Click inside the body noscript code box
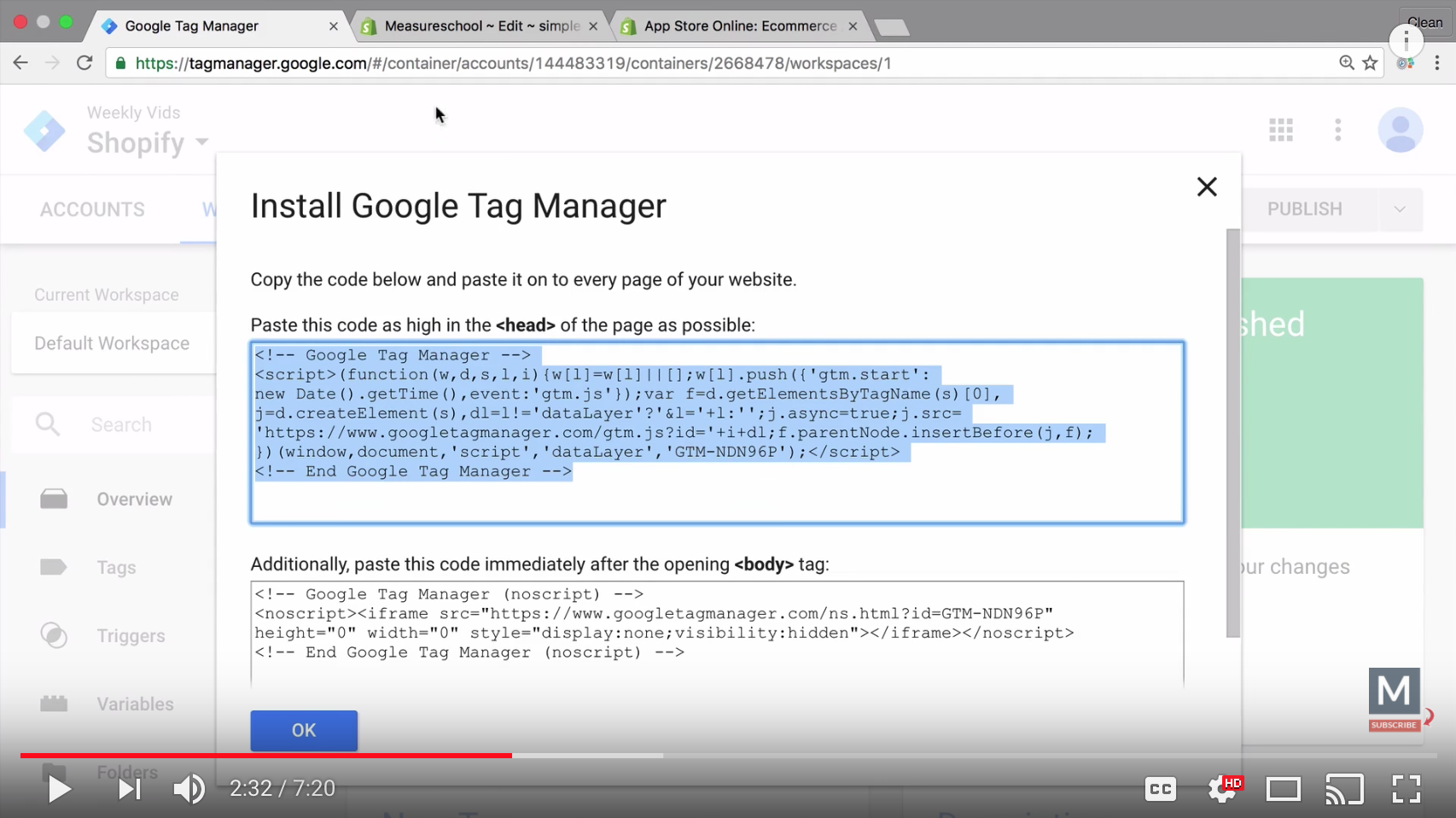This screenshot has width=1456, height=818. [717, 634]
